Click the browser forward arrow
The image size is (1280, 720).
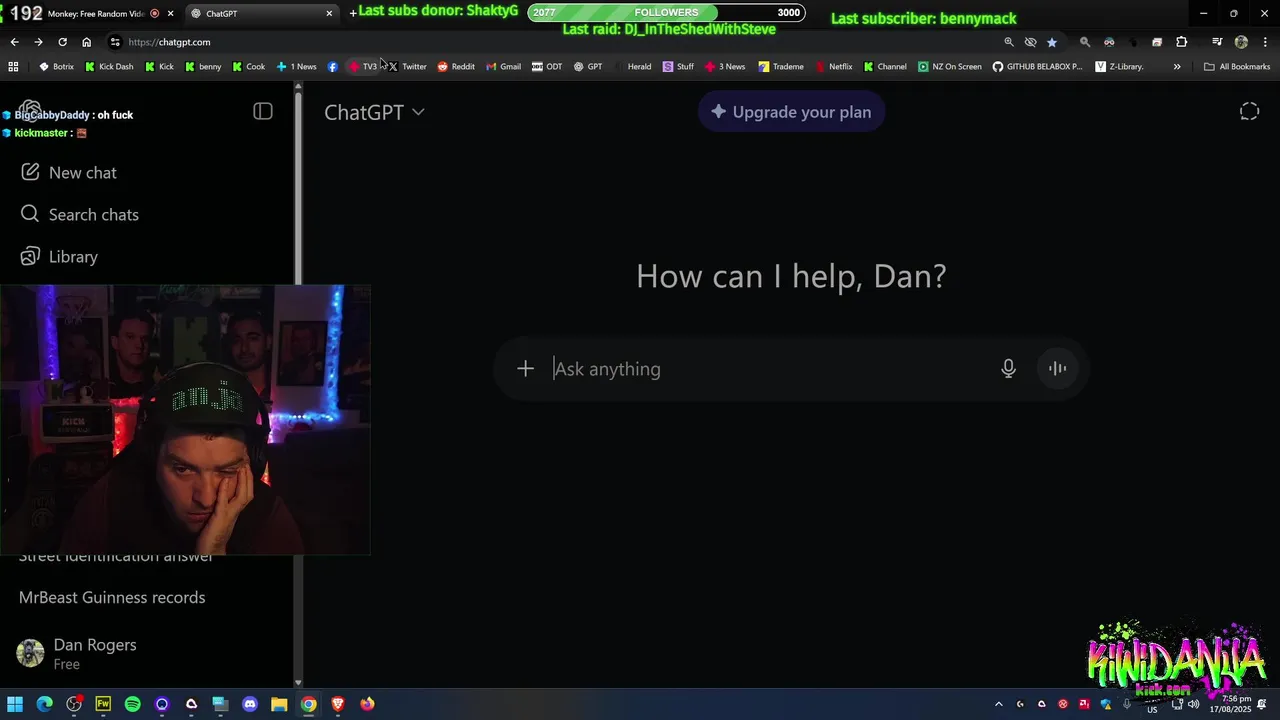pos(38,42)
